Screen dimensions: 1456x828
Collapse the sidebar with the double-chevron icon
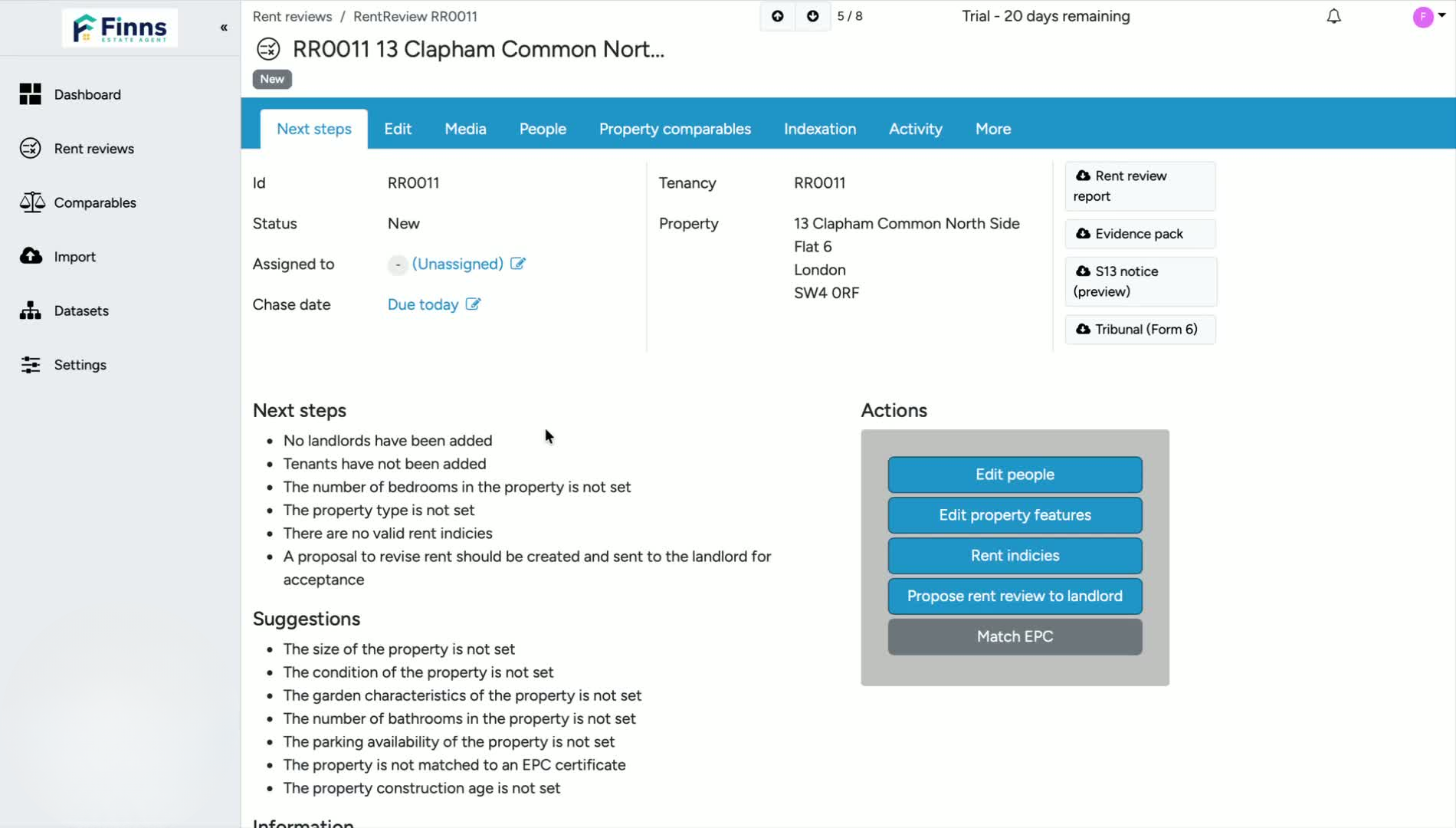[224, 28]
